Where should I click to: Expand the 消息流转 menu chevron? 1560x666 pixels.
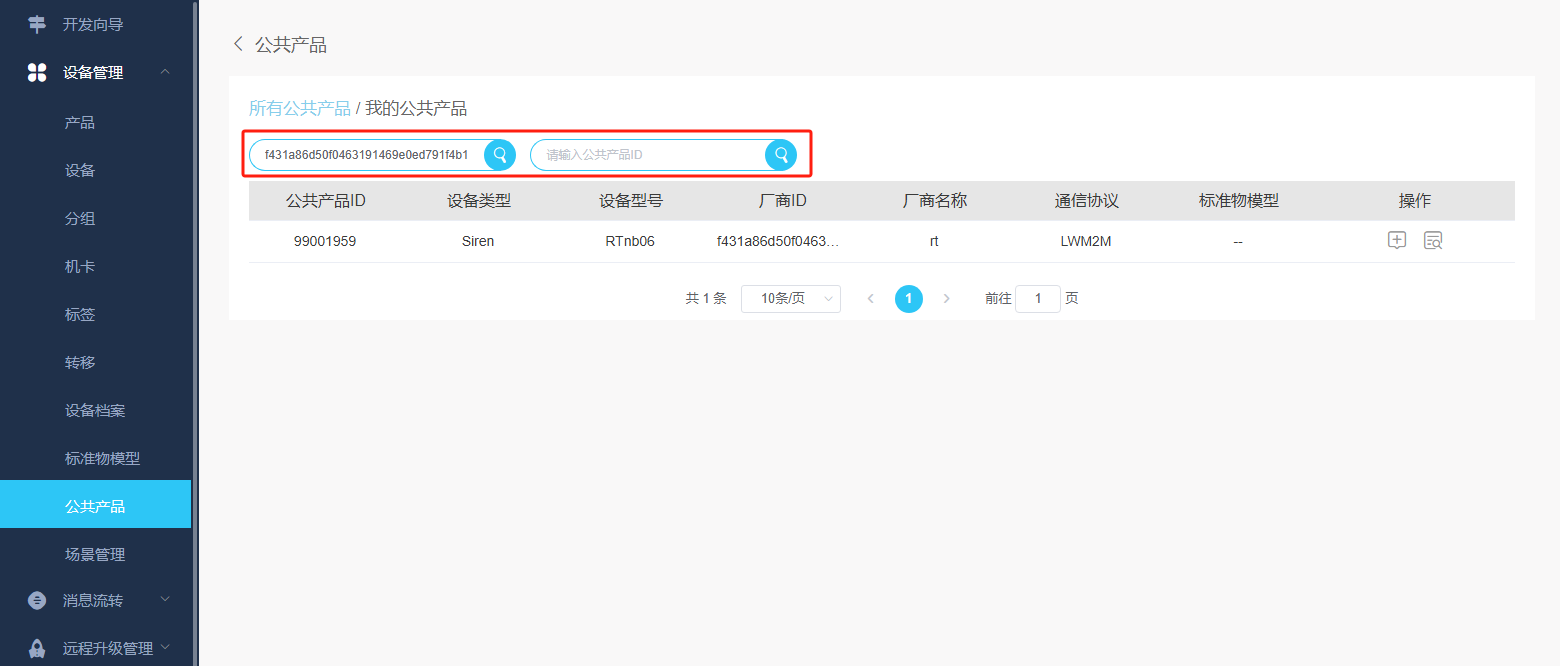pyautogui.click(x=165, y=600)
